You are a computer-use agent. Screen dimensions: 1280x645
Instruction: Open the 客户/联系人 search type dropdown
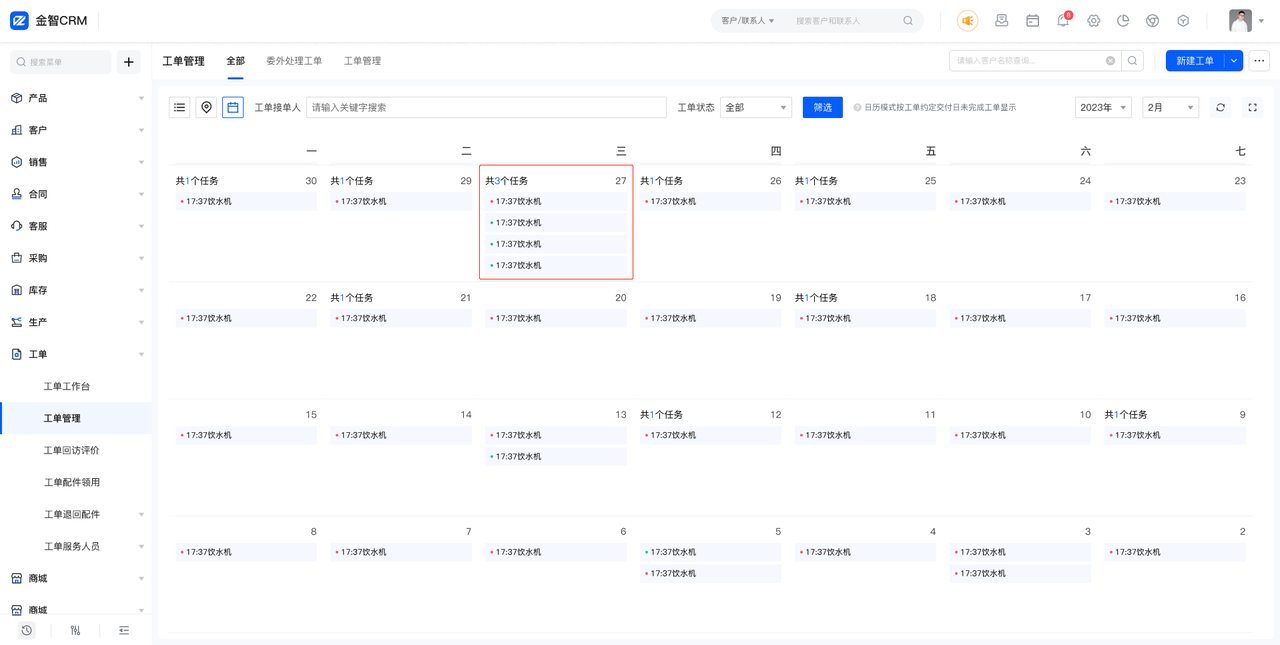(748, 20)
